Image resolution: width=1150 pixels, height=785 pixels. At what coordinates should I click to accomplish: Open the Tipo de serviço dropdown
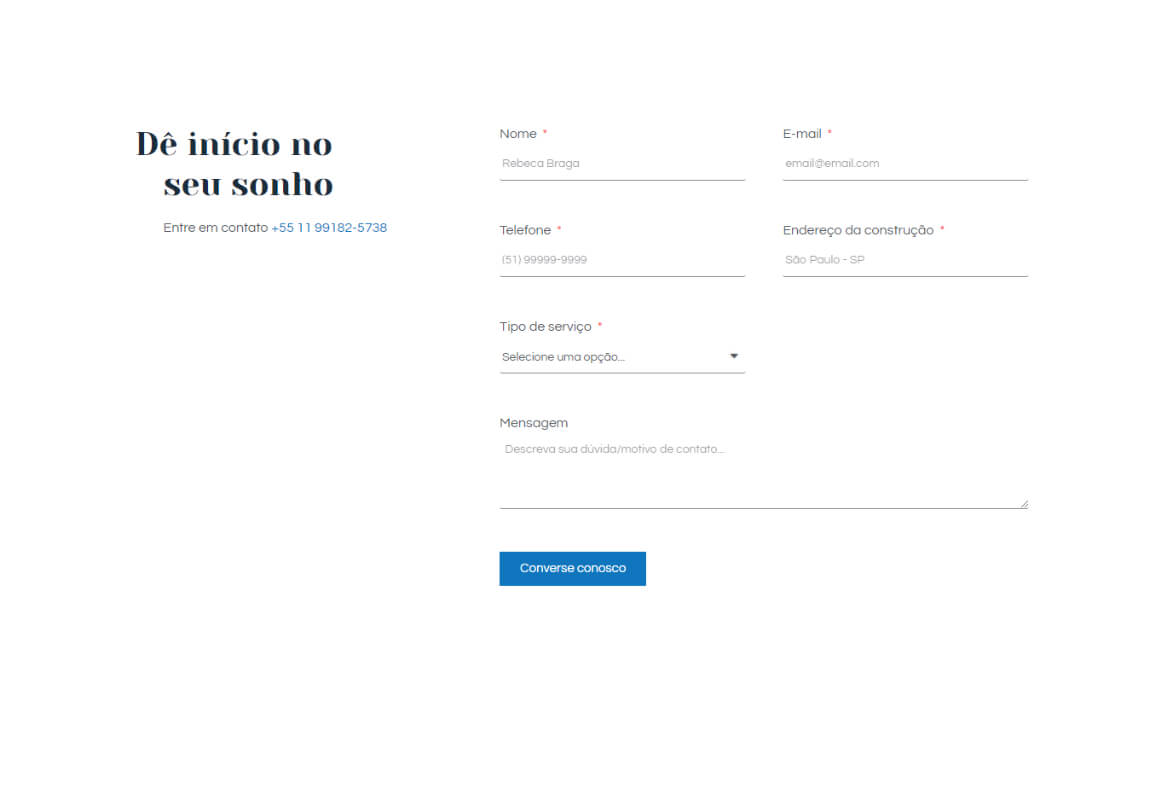pos(621,357)
